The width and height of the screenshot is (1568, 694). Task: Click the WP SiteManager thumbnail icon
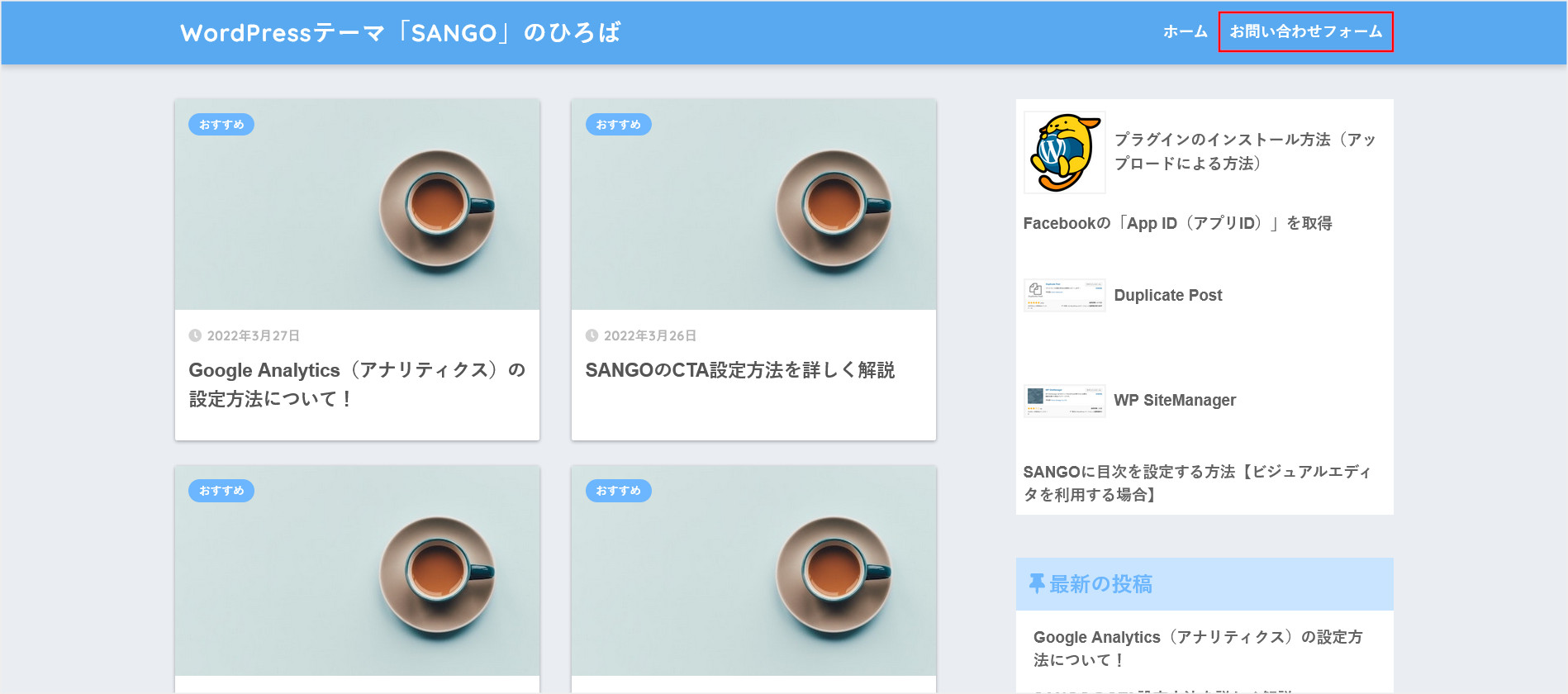click(x=1064, y=401)
